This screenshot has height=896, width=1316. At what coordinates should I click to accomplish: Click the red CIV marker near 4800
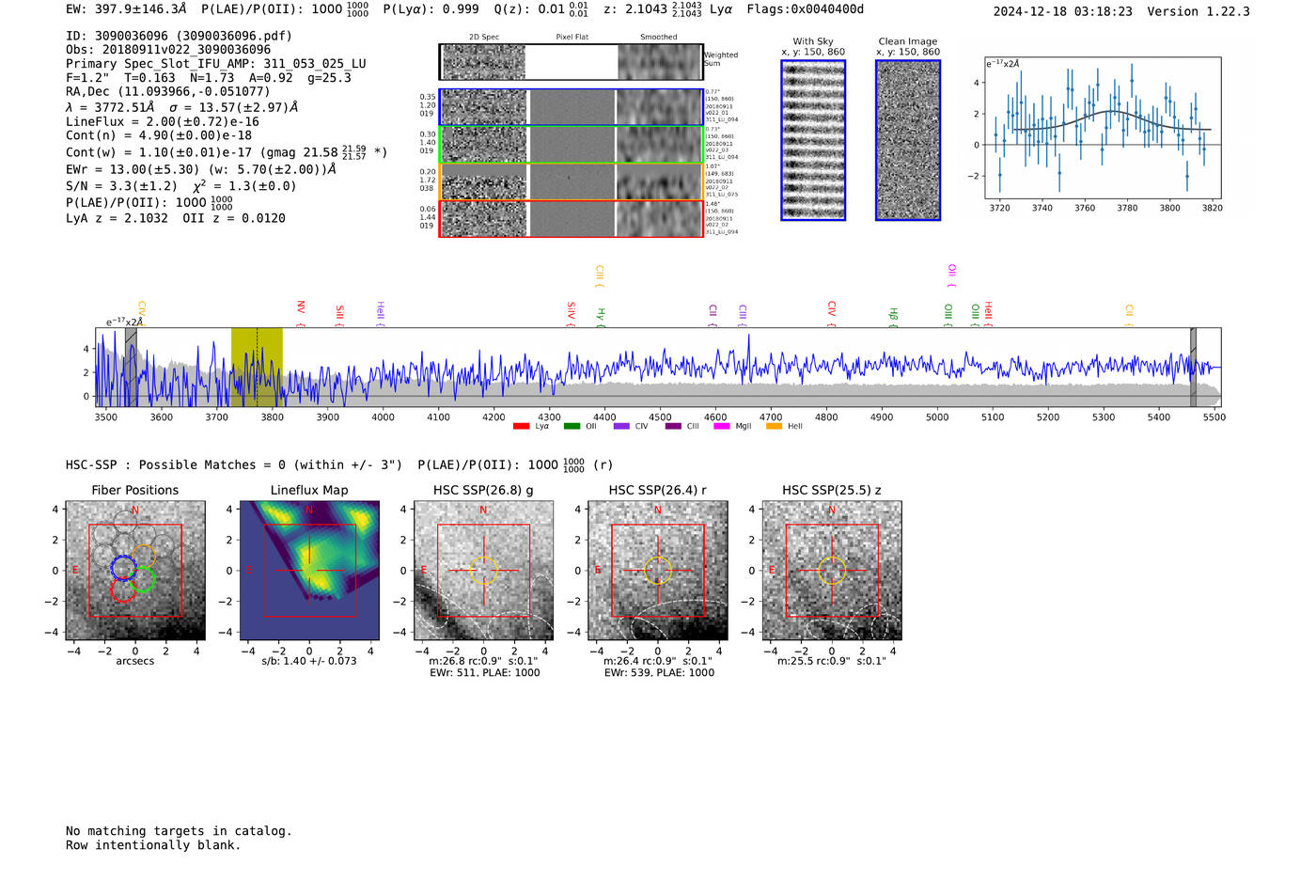[832, 313]
